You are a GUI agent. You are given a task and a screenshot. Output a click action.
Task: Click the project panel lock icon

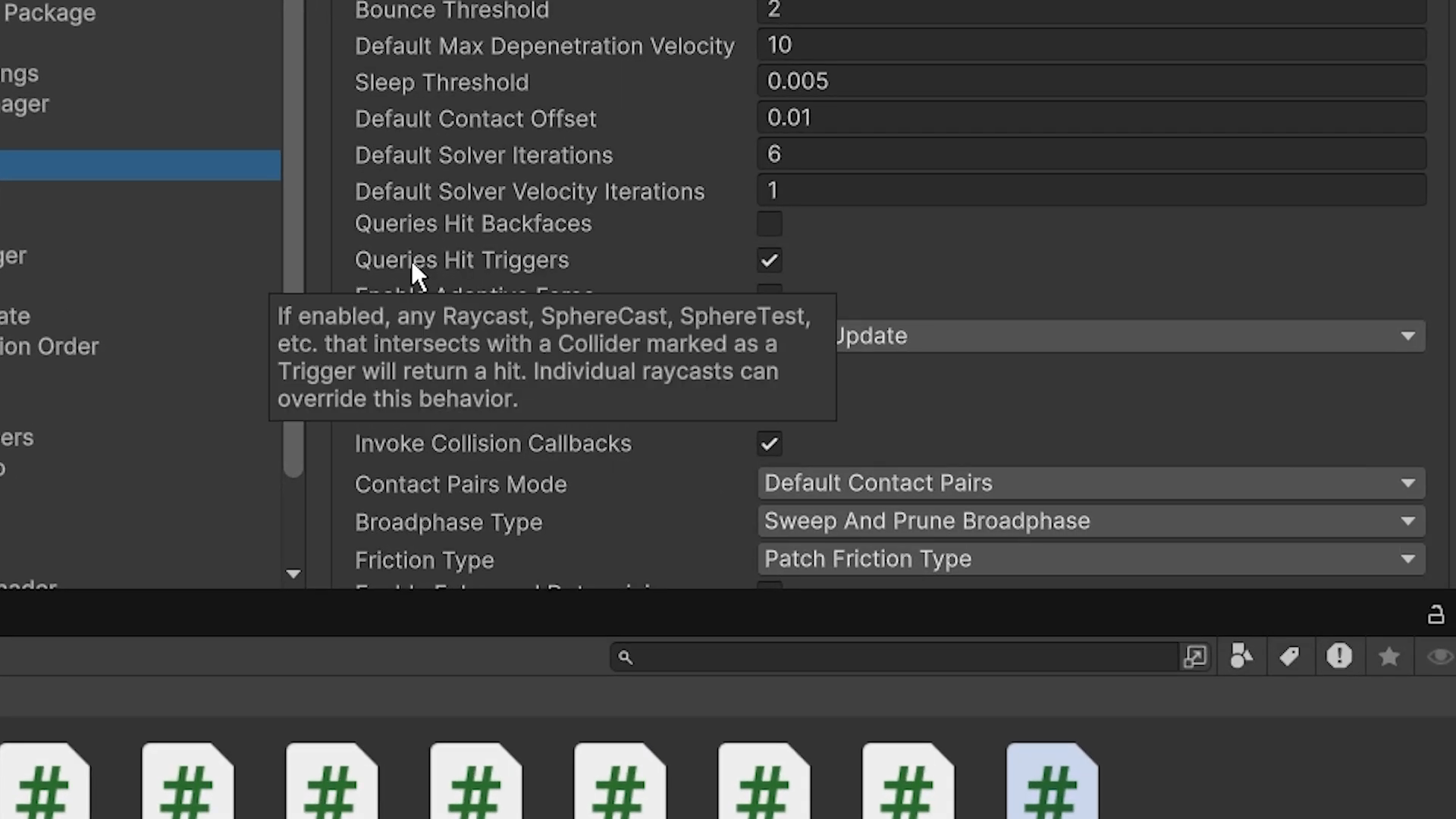pos(1435,614)
